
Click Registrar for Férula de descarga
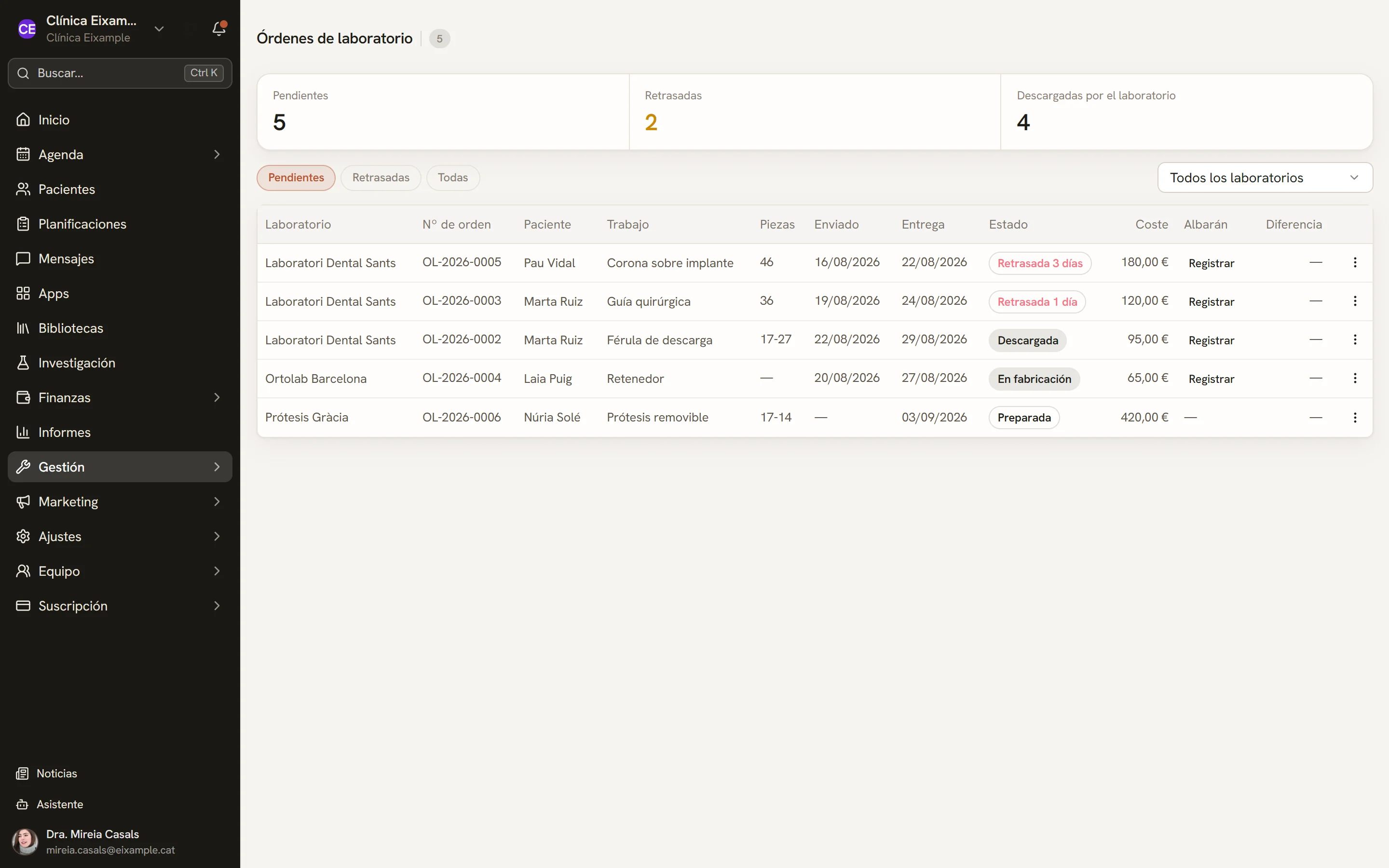(x=1211, y=340)
